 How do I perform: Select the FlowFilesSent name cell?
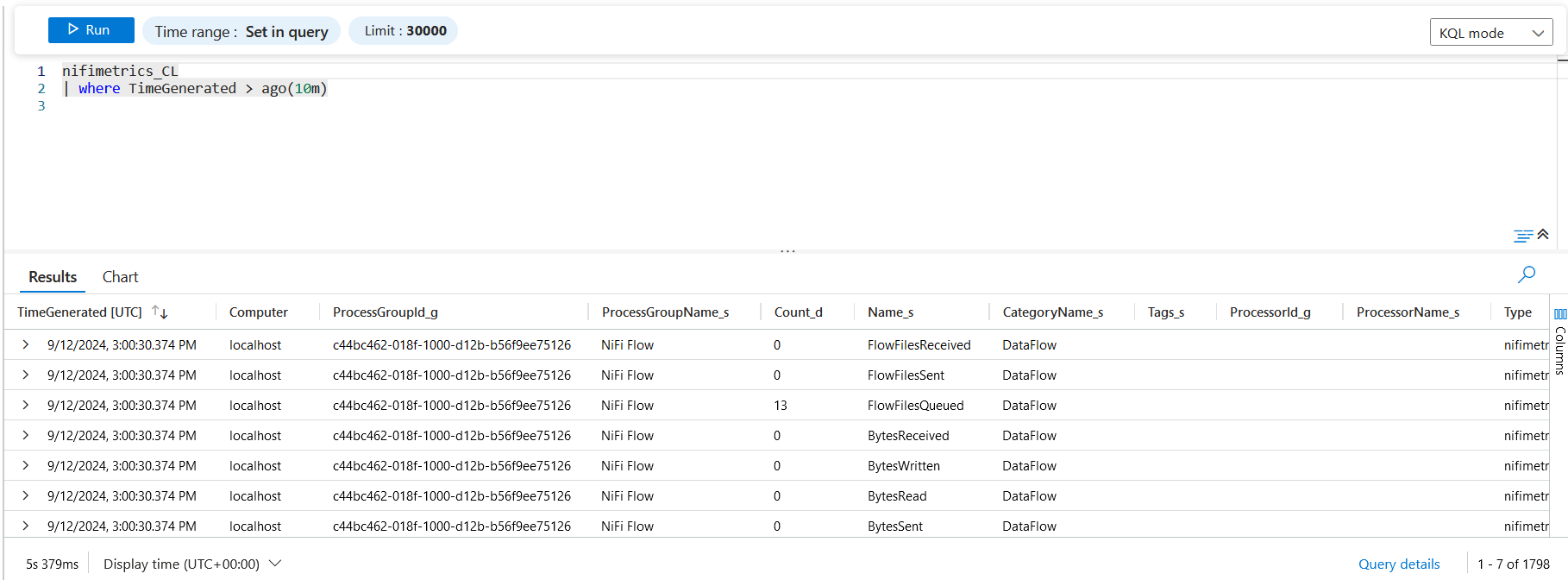(x=906, y=375)
